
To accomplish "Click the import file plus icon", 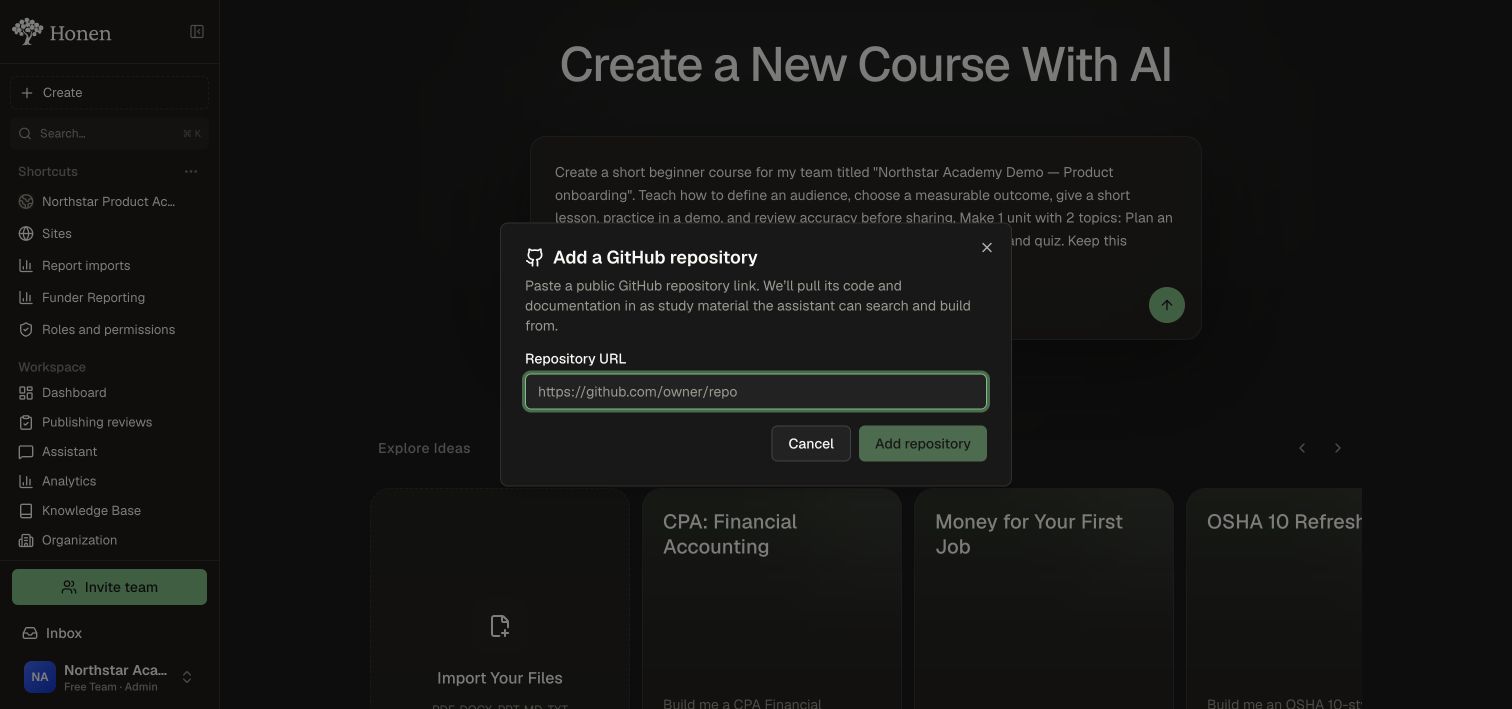I will [500, 626].
